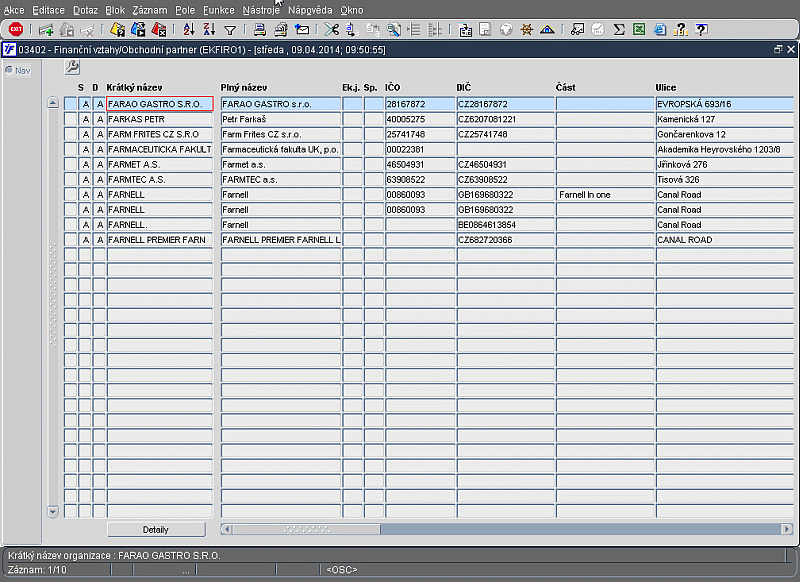Click the wrench icon above the table
Image resolution: width=800 pixels, height=582 pixels.
click(x=72, y=67)
